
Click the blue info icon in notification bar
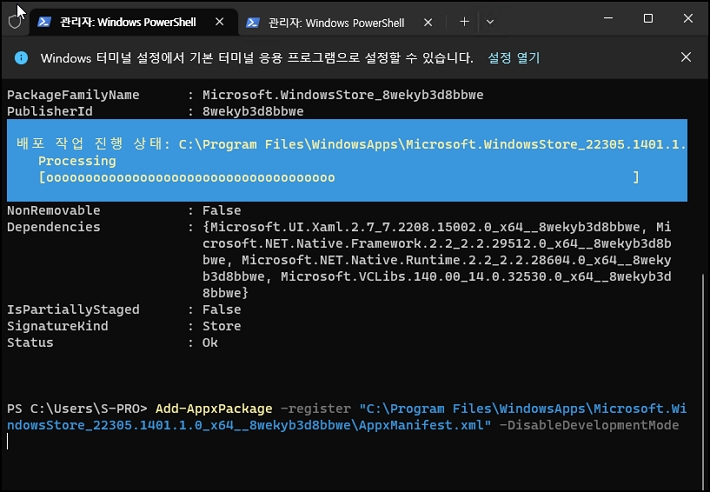click(x=21, y=58)
